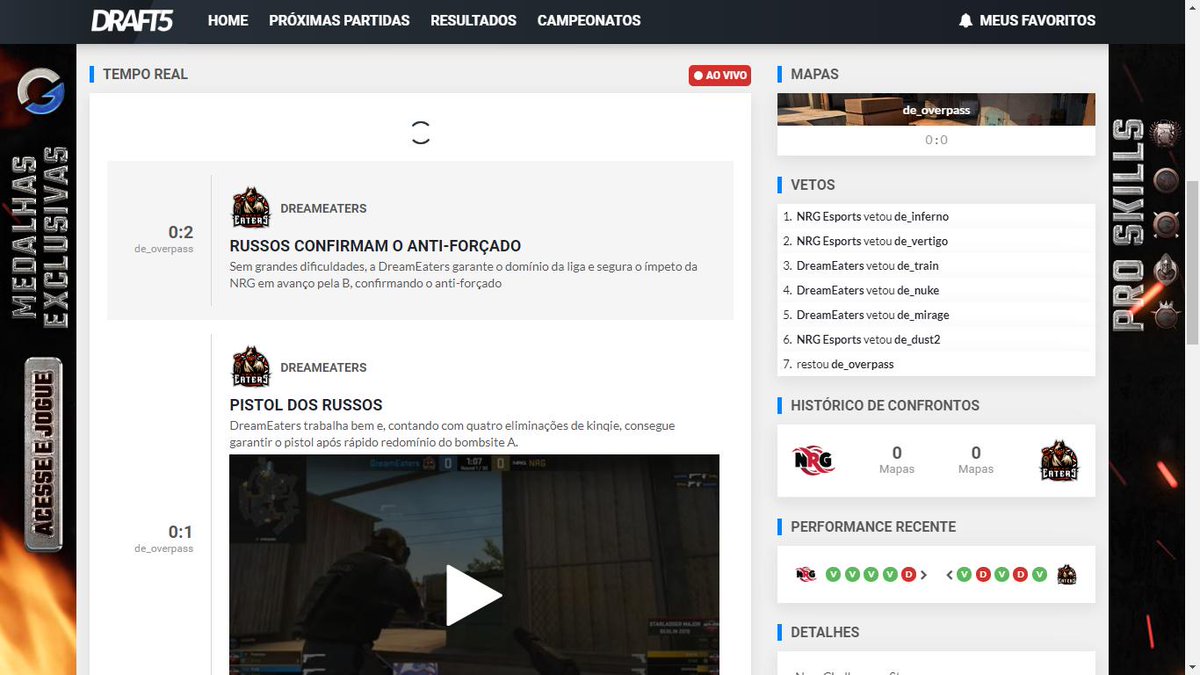
Task: Click the VETOS section heading
Action: [x=812, y=185]
